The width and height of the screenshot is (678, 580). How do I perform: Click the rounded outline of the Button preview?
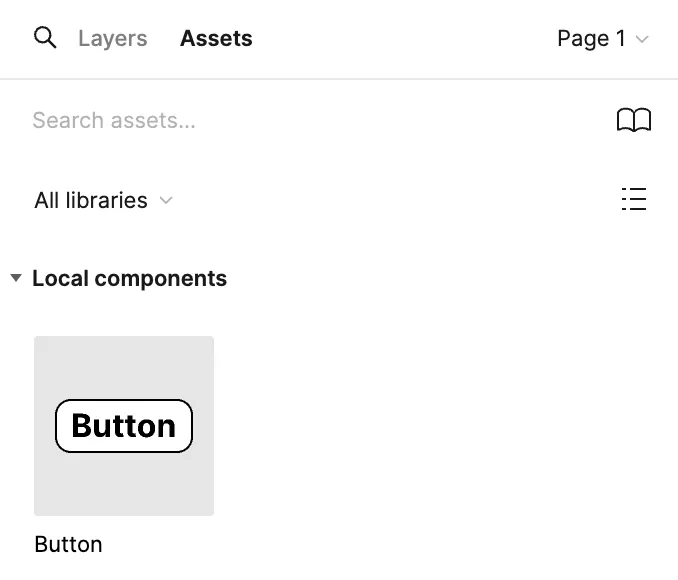pos(57,426)
